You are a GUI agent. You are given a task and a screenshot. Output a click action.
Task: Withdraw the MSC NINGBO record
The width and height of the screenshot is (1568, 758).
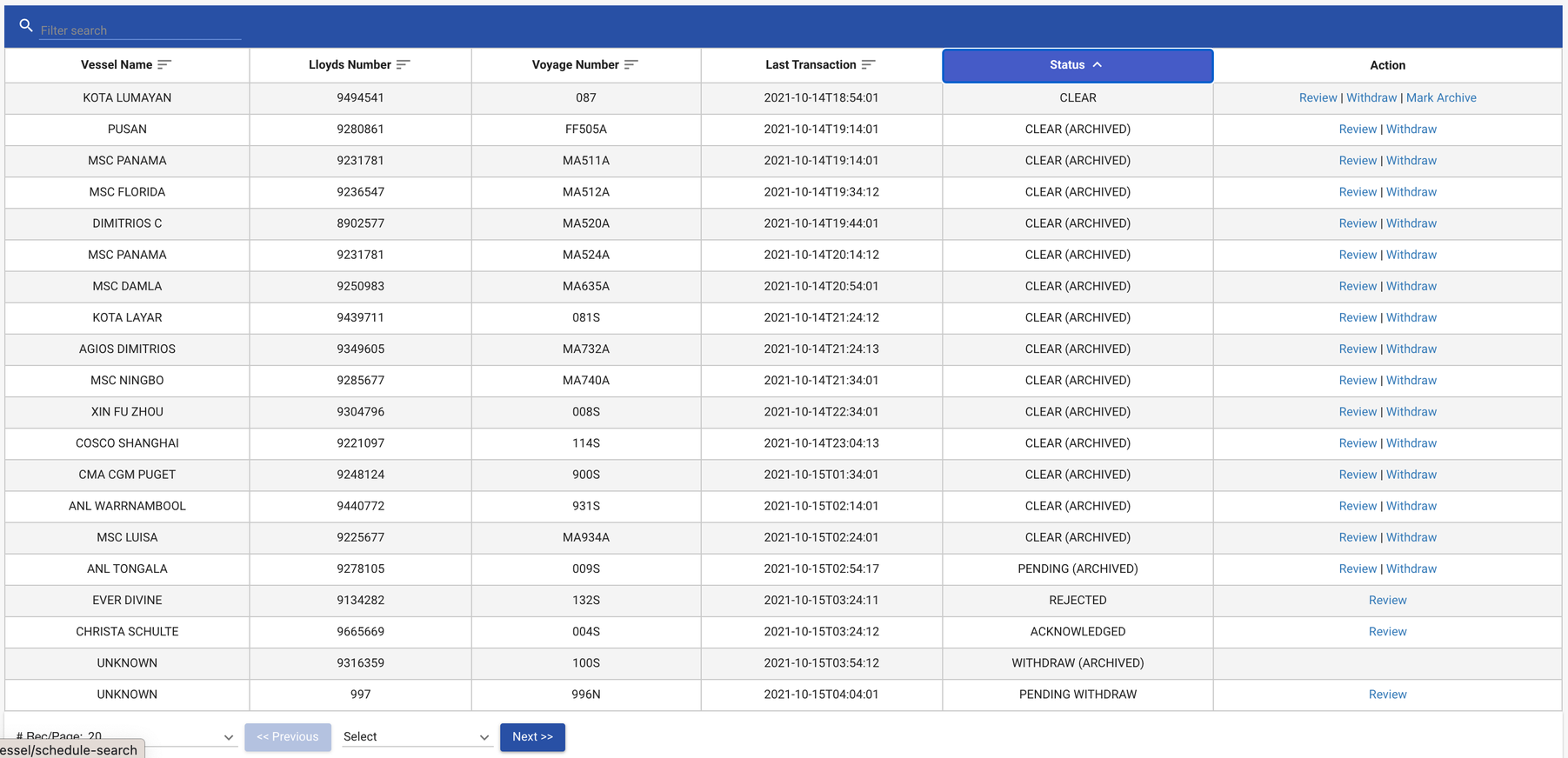tap(1411, 380)
